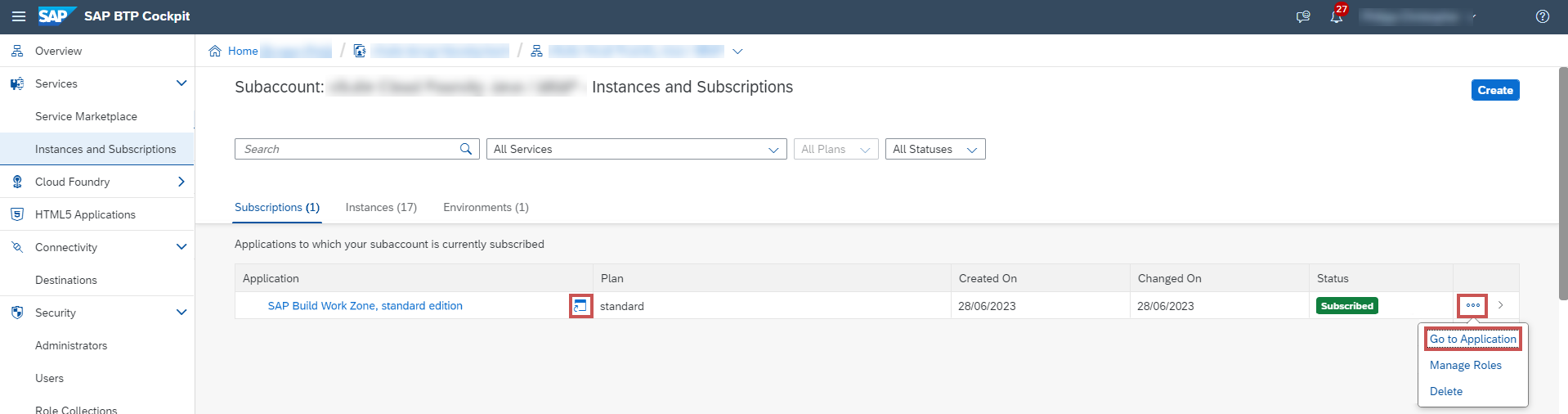Open SAP Build Work Zone, standard edition link
This screenshot has width=1568, height=414.
365,305
